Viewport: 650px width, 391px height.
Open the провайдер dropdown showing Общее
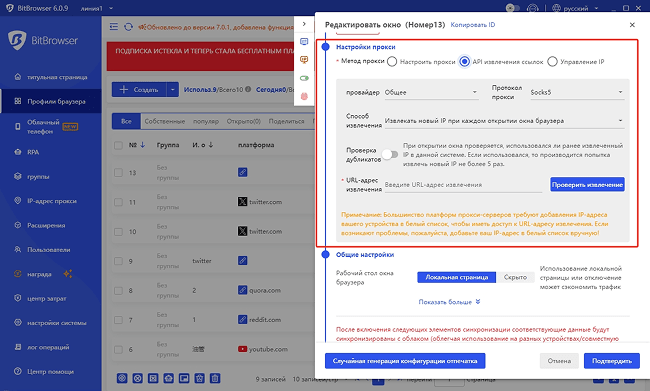[x=431, y=92]
